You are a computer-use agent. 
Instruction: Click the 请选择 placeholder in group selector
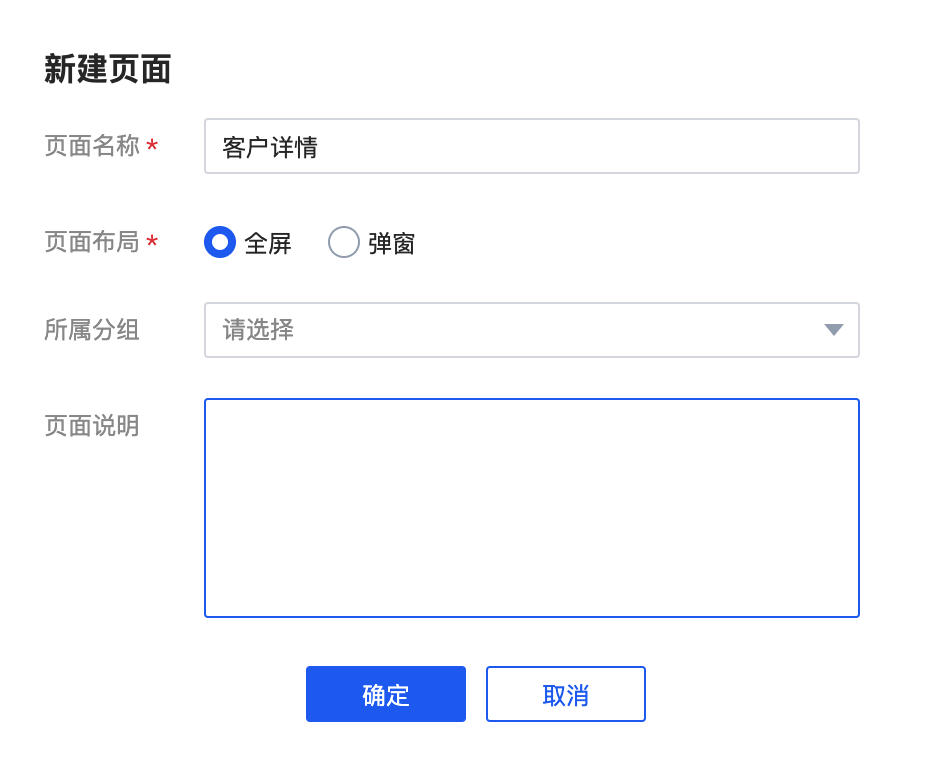coord(258,330)
